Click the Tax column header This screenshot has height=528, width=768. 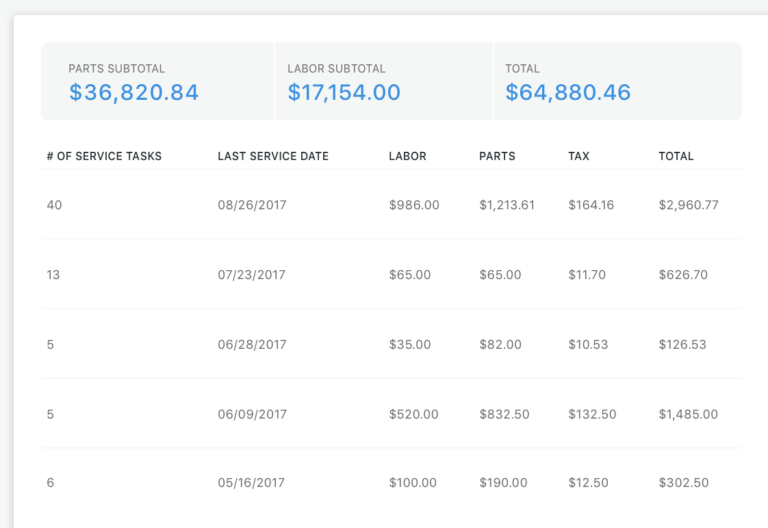click(x=578, y=156)
